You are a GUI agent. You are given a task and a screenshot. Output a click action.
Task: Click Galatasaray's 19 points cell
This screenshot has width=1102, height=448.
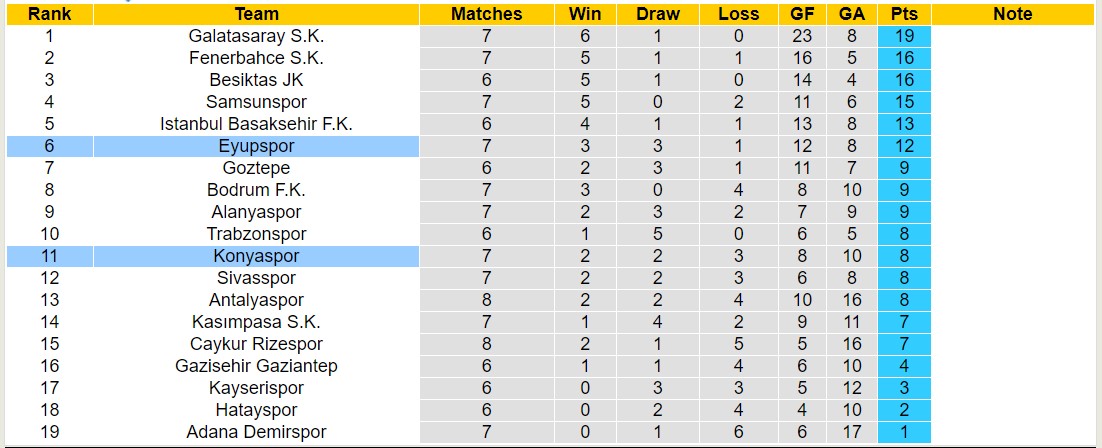[905, 36]
